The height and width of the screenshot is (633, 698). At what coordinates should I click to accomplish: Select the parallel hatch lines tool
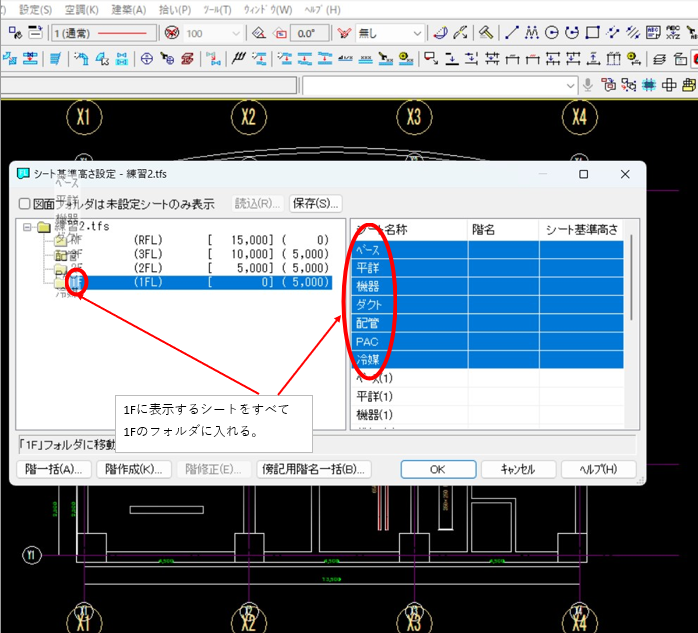point(633,32)
